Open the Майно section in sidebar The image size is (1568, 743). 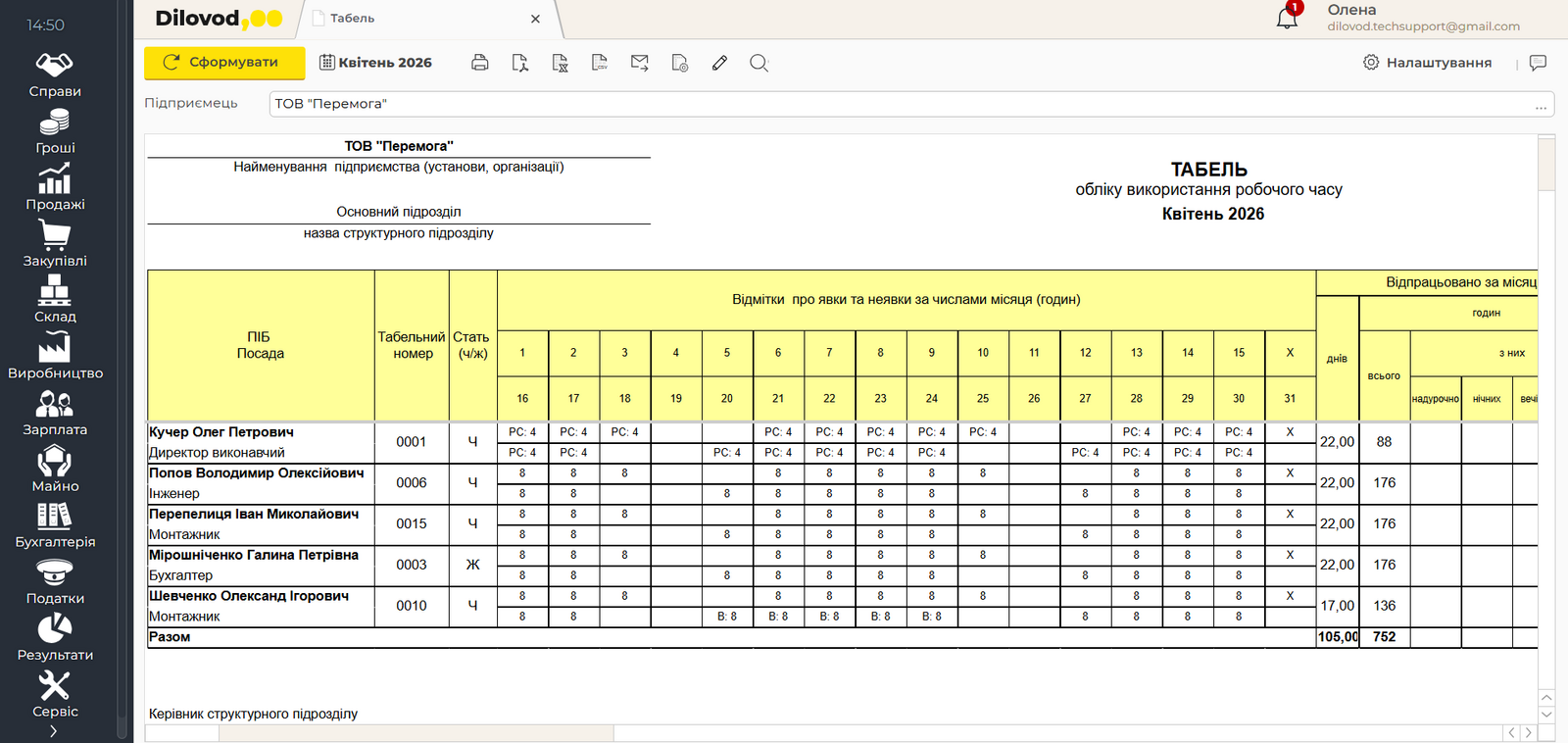pos(55,471)
